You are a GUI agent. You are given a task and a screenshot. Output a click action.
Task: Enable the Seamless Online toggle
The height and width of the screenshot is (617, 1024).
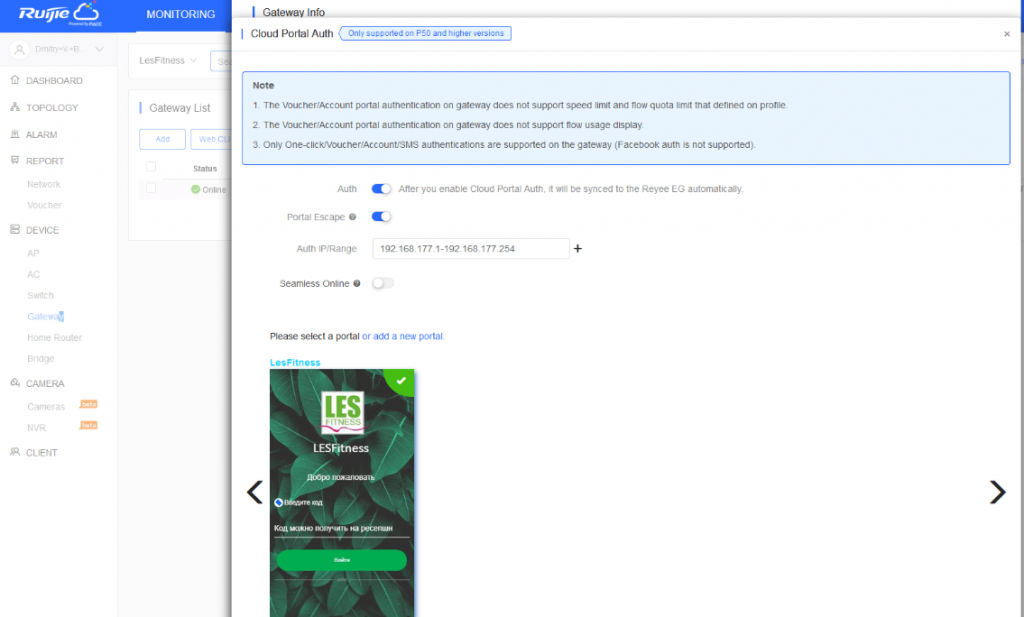tap(382, 283)
